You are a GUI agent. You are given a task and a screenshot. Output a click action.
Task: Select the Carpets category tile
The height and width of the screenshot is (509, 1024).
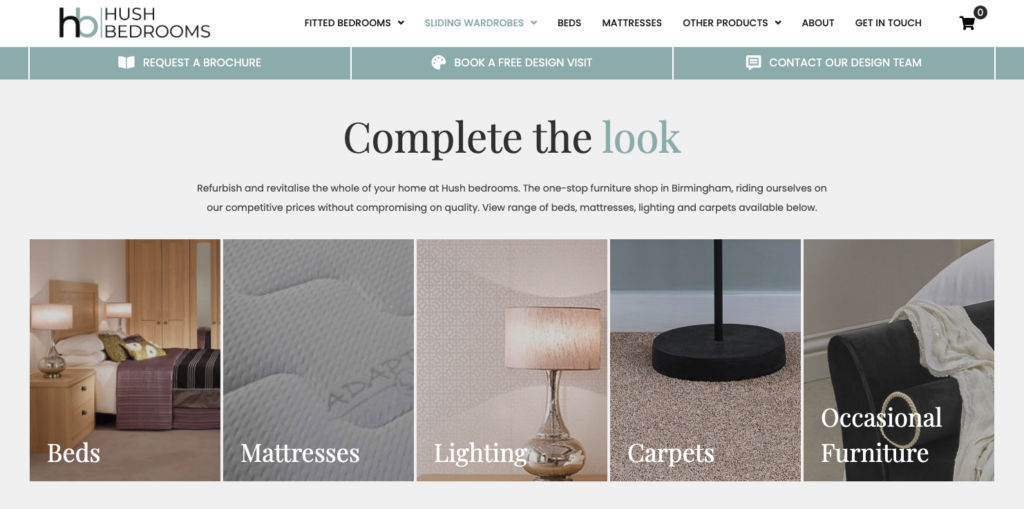coord(705,360)
